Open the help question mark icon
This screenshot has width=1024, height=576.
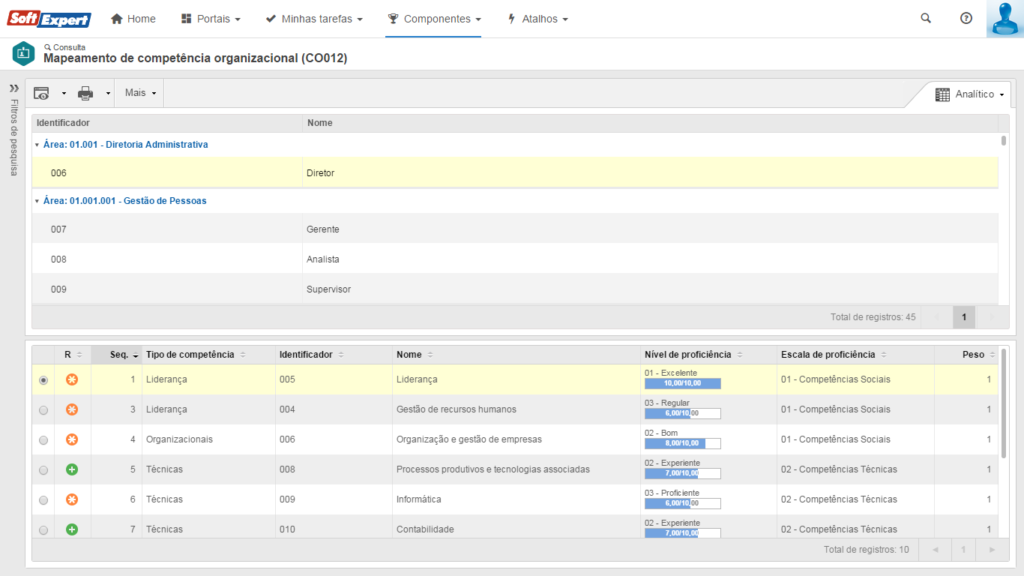(x=966, y=18)
